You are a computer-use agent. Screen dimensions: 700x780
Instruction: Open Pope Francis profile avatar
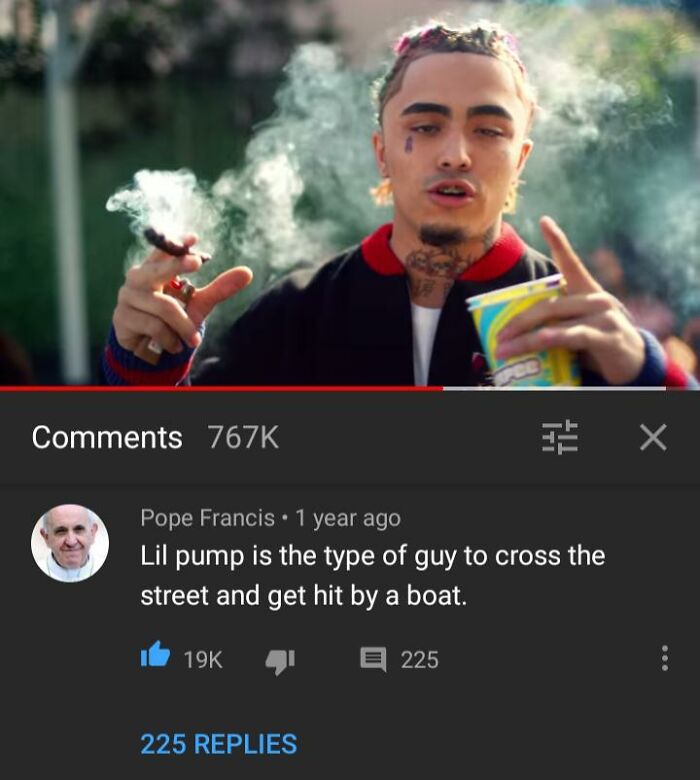70,543
